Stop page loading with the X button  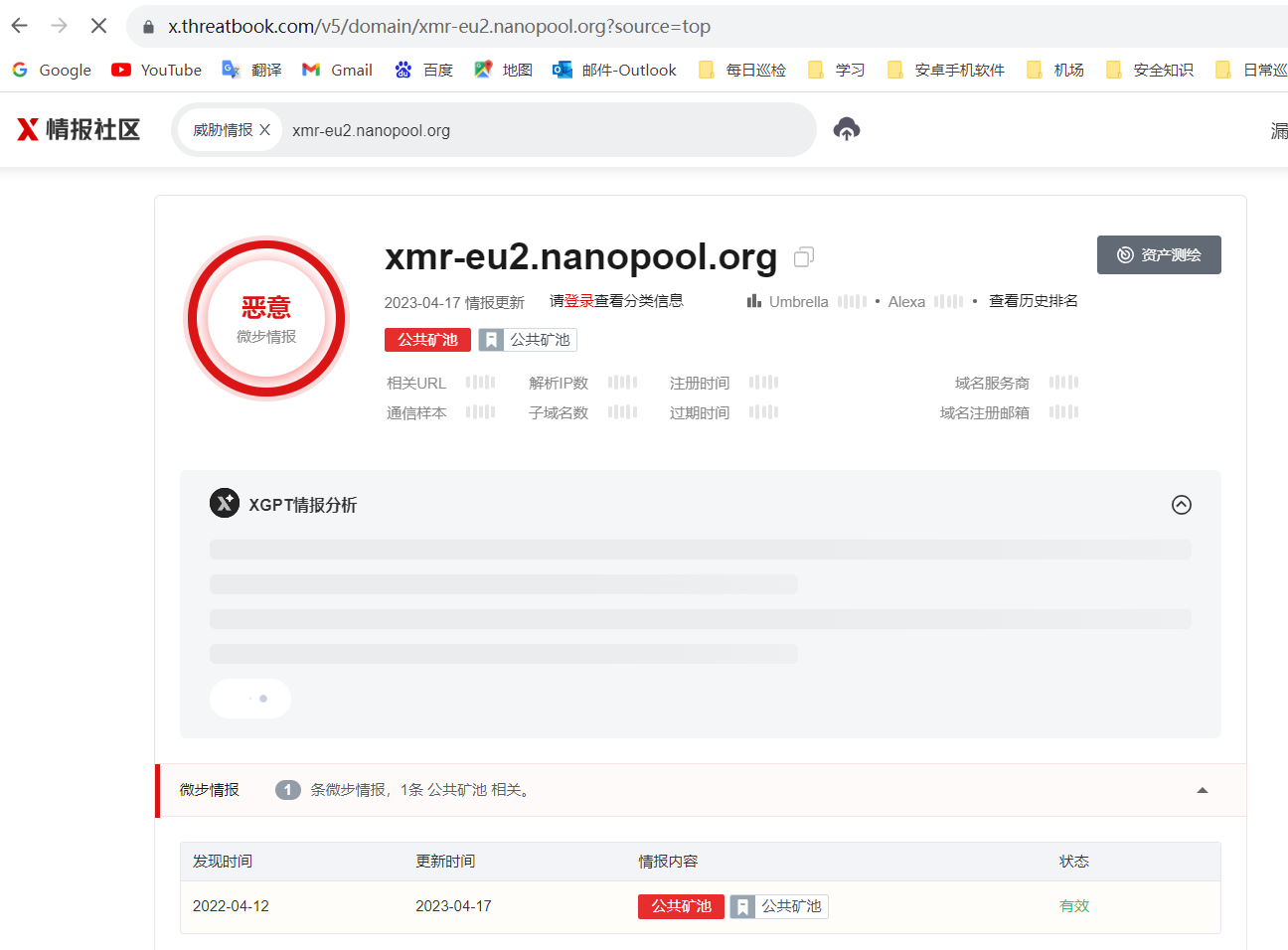tap(98, 26)
